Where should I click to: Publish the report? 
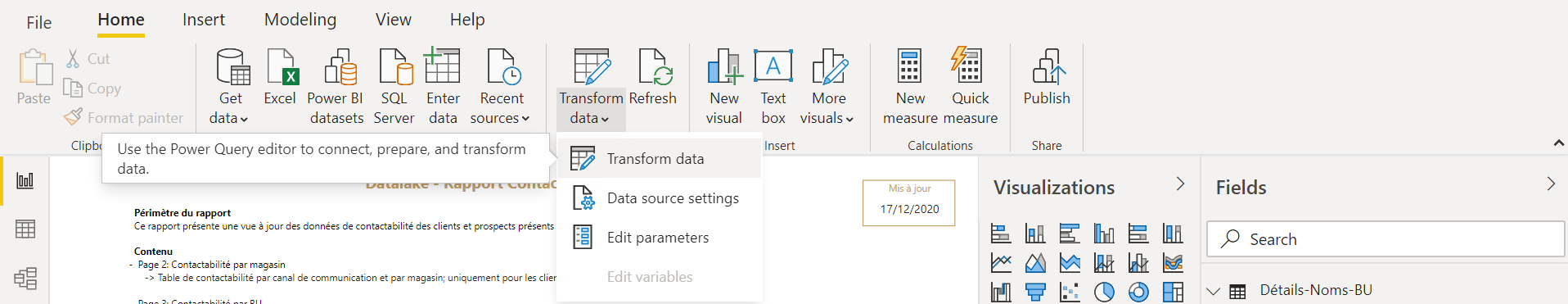click(1047, 77)
